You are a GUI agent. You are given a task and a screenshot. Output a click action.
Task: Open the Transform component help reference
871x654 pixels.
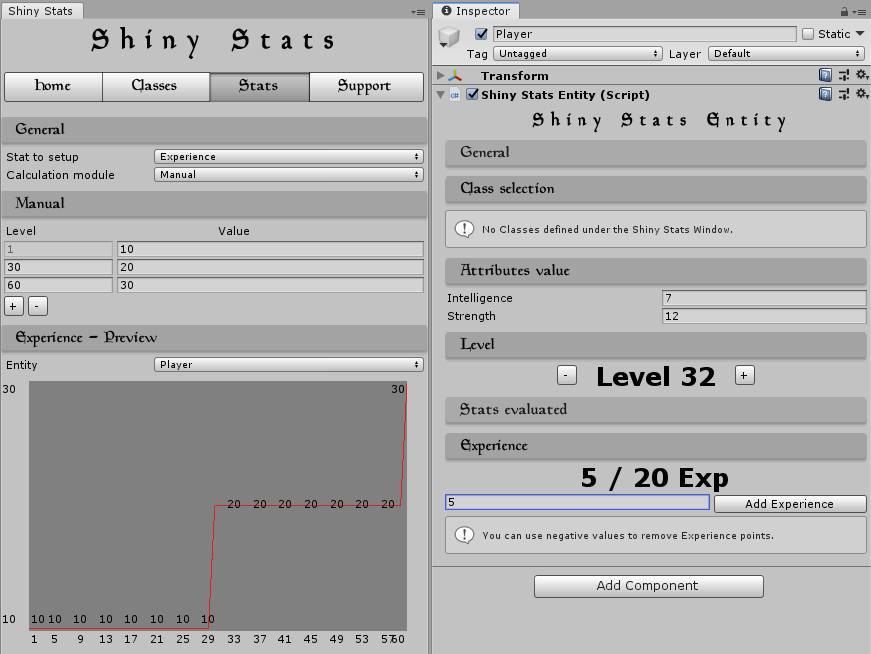(x=825, y=75)
